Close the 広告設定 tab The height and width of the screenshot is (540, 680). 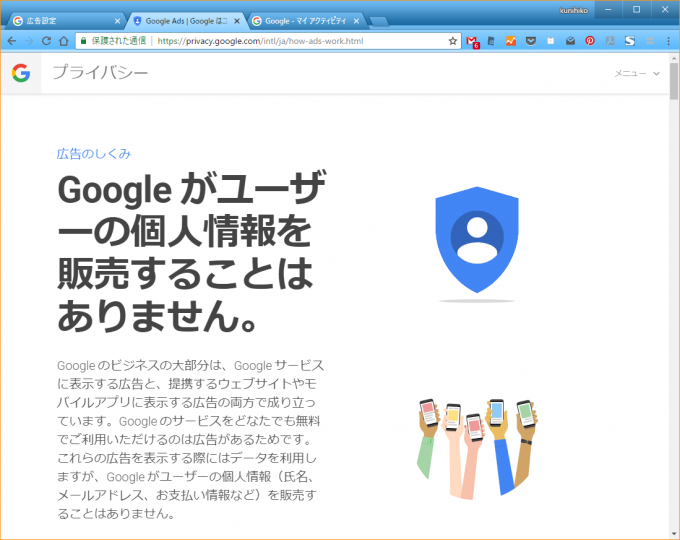coord(117,21)
